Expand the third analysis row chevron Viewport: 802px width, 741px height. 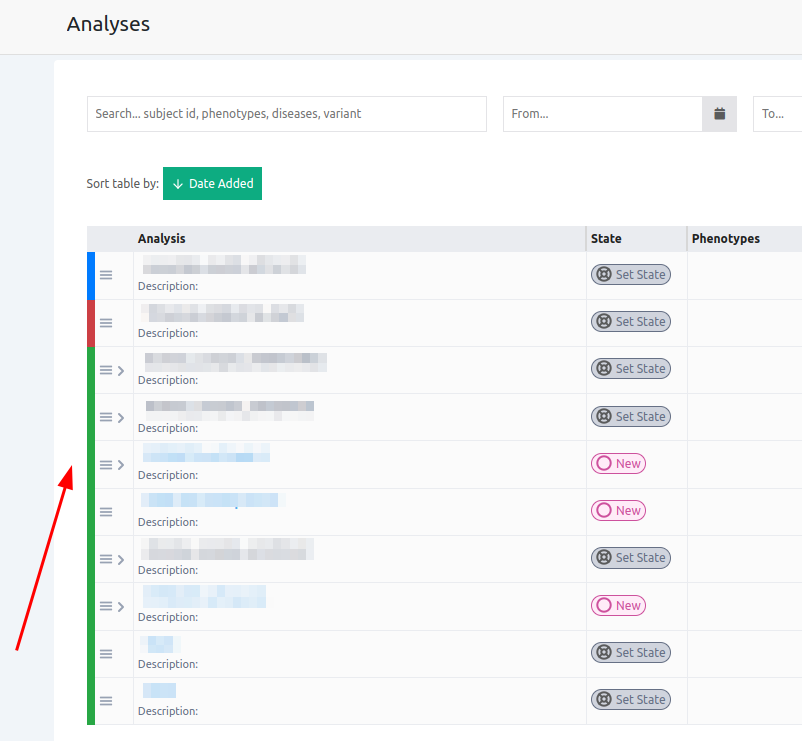click(121, 370)
